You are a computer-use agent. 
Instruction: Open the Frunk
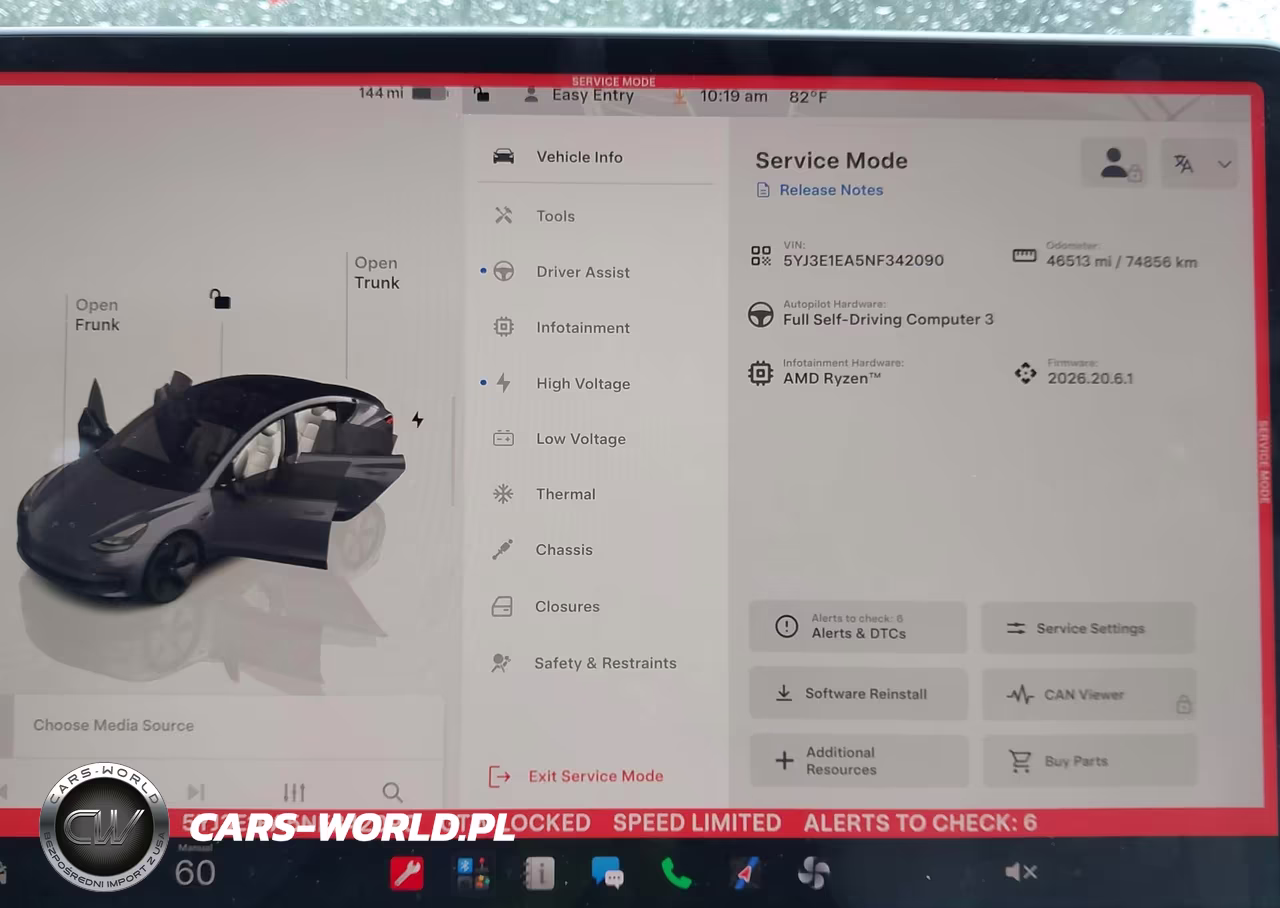pyautogui.click(x=97, y=315)
